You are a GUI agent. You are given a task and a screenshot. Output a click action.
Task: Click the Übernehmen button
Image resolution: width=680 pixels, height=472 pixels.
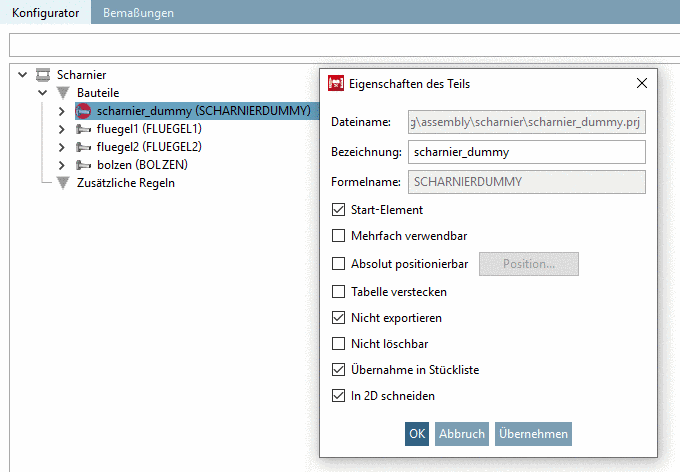coord(533,434)
